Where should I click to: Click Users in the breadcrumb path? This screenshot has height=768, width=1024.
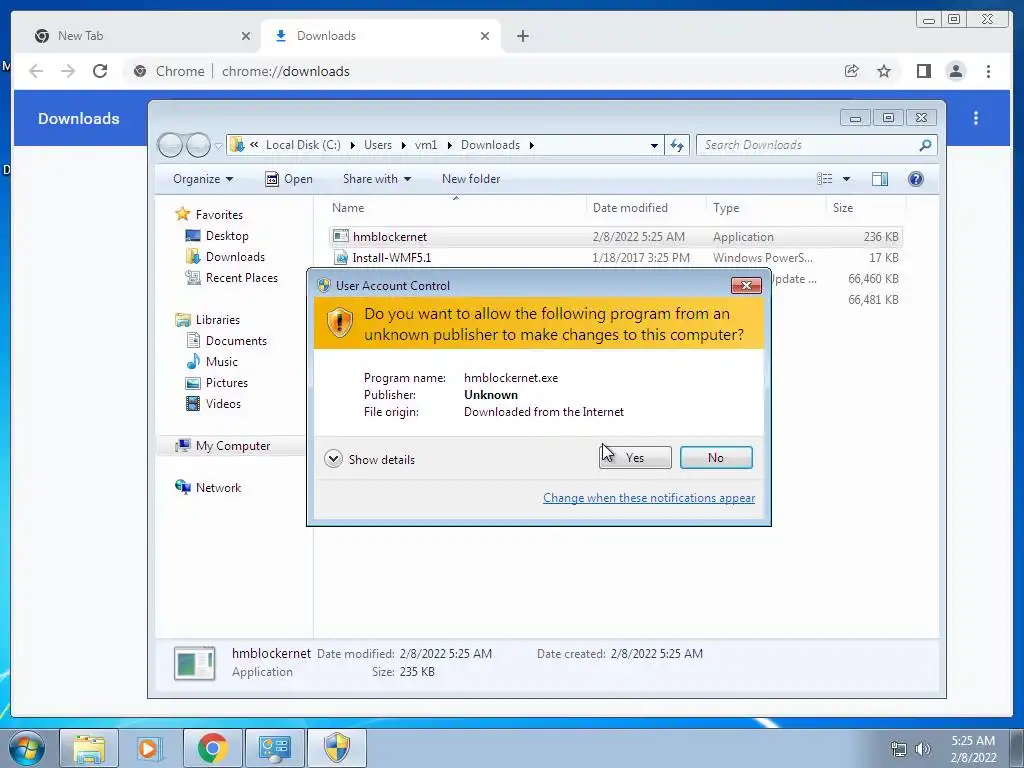(377, 145)
